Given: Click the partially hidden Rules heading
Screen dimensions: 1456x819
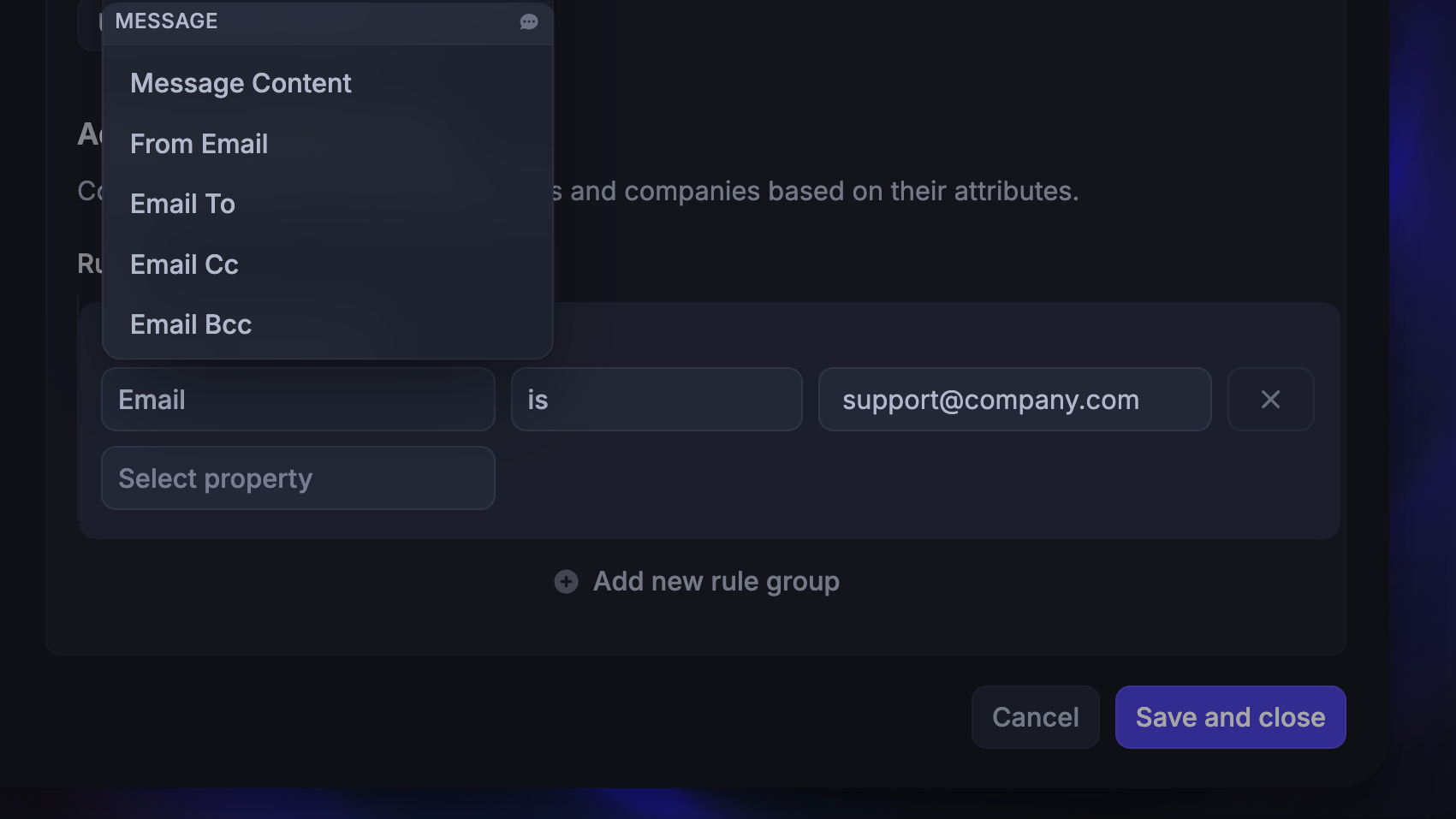Looking at the screenshot, I should pyautogui.click(x=89, y=264).
